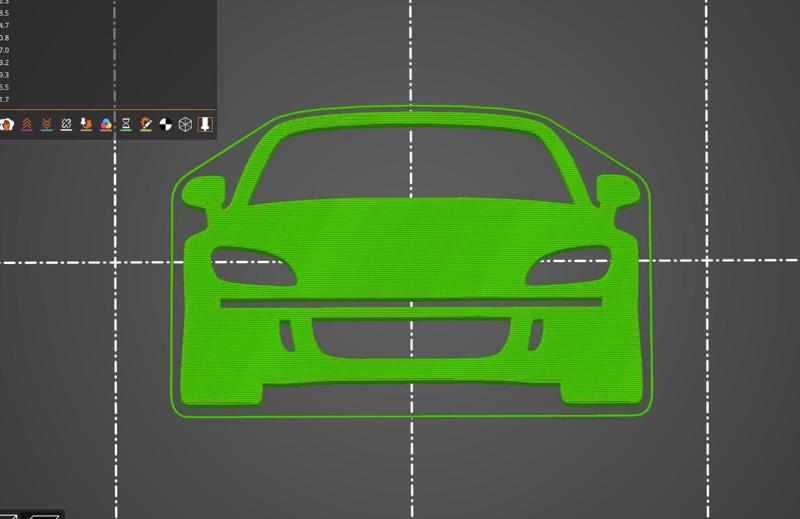Screen dimensions: 800x519
Task: Select the green car model preview
Action: (x=411, y=260)
